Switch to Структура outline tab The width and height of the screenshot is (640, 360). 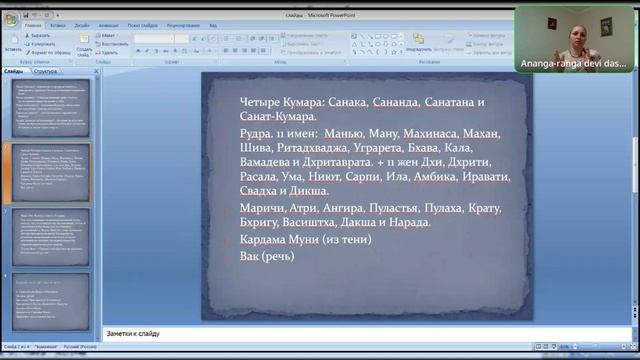click(45, 71)
